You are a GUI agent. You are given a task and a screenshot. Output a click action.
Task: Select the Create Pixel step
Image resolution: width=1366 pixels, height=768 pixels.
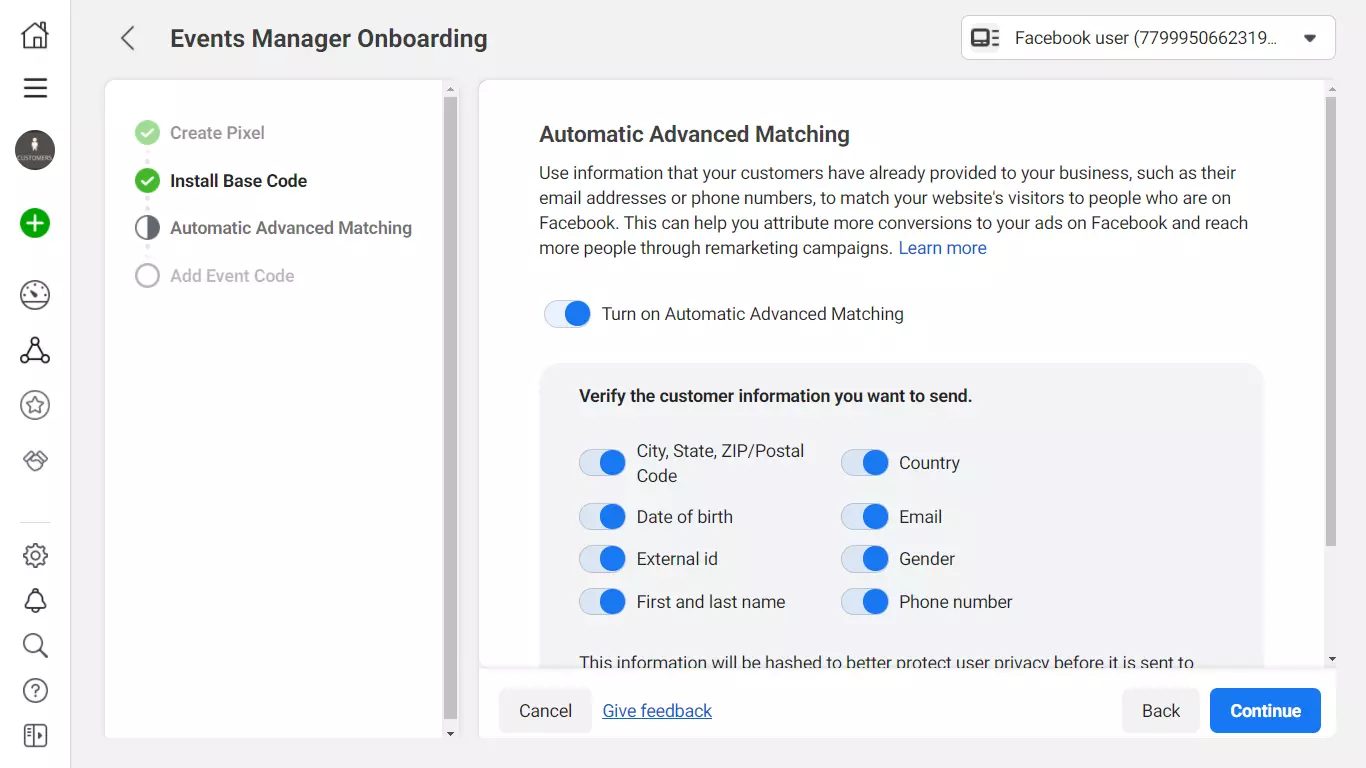coord(217,133)
